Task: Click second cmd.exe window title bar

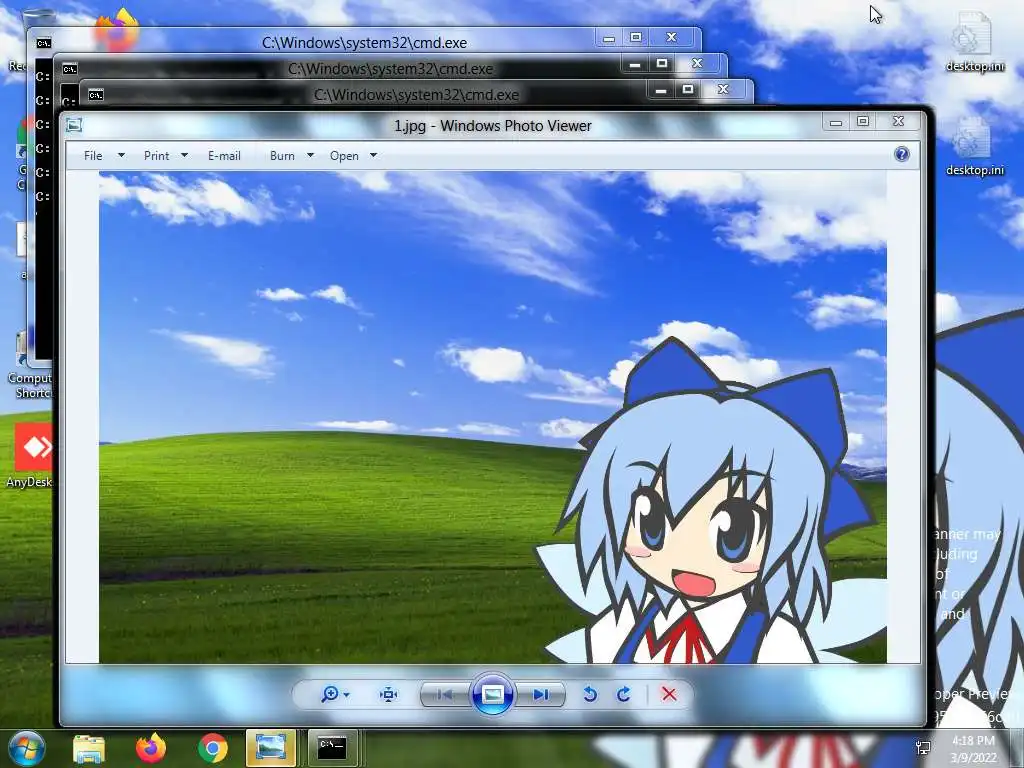Action: point(391,69)
